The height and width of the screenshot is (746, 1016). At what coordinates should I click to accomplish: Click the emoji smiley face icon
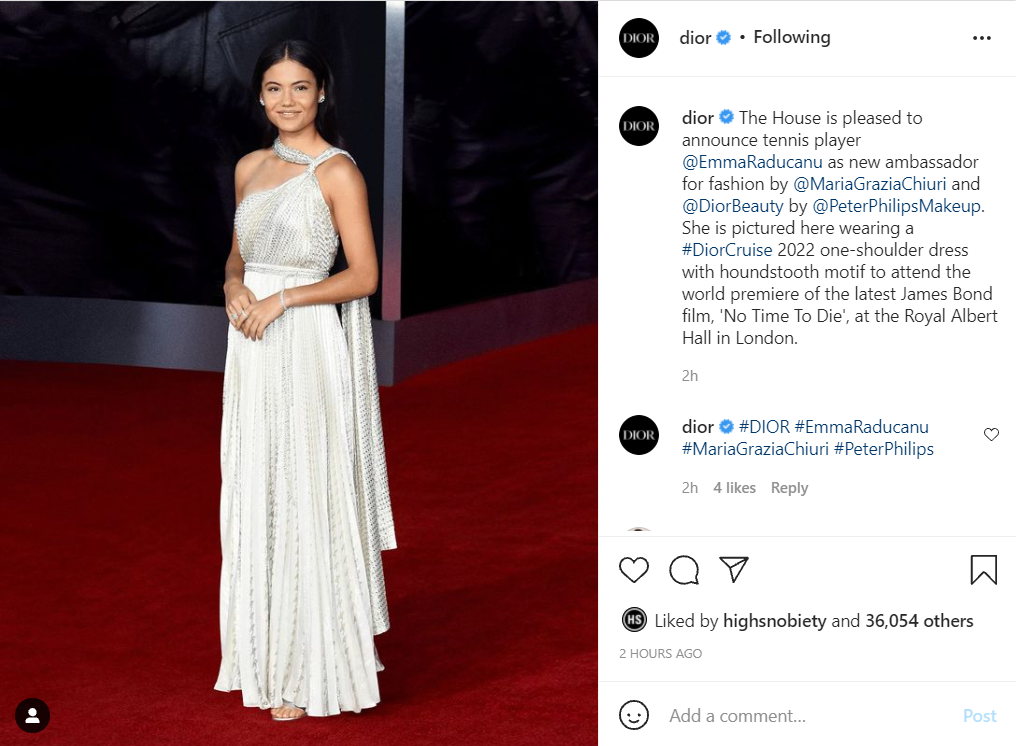634,716
